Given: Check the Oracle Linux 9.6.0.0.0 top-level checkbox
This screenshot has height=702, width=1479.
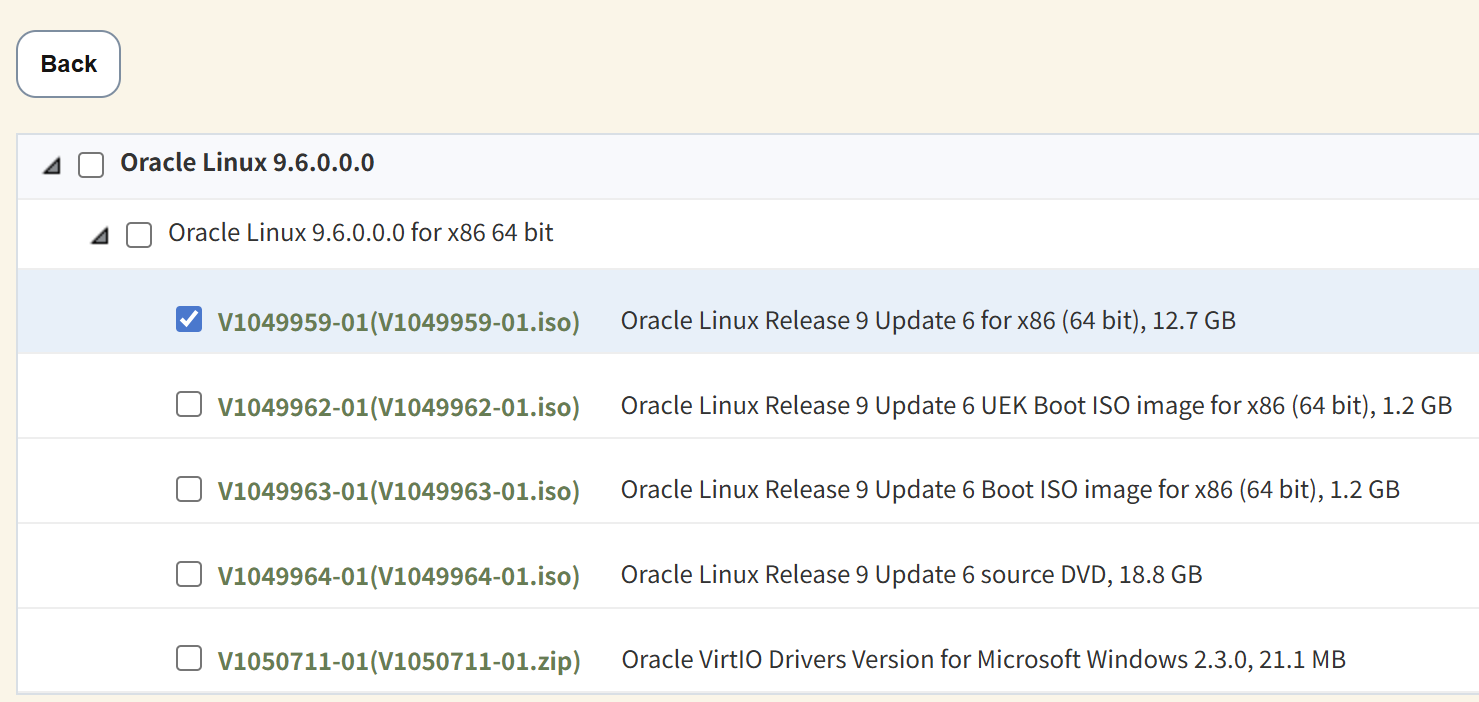Looking at the screenshot, I should (91, 165).
